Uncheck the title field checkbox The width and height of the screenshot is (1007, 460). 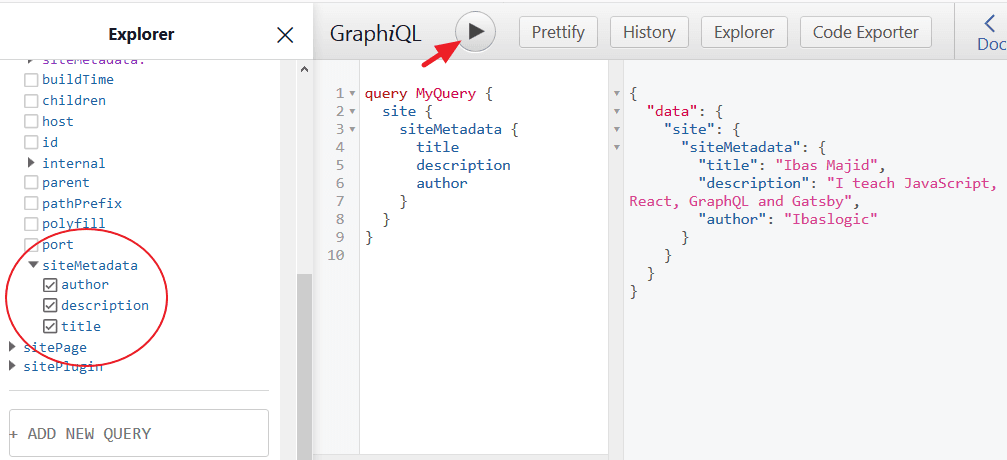point(50,326)
